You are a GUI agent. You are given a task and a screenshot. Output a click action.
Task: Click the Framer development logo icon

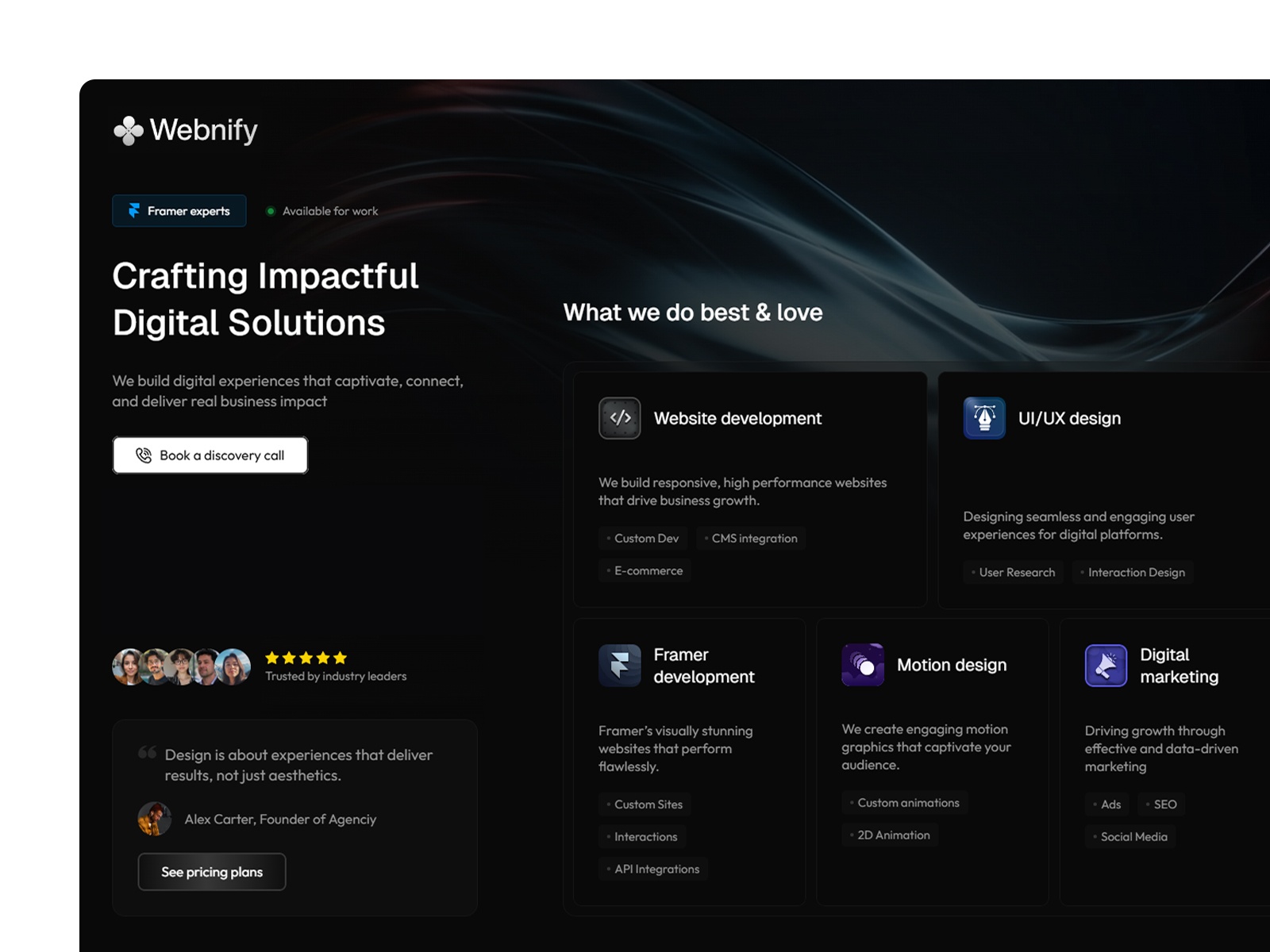pos(619,665)
